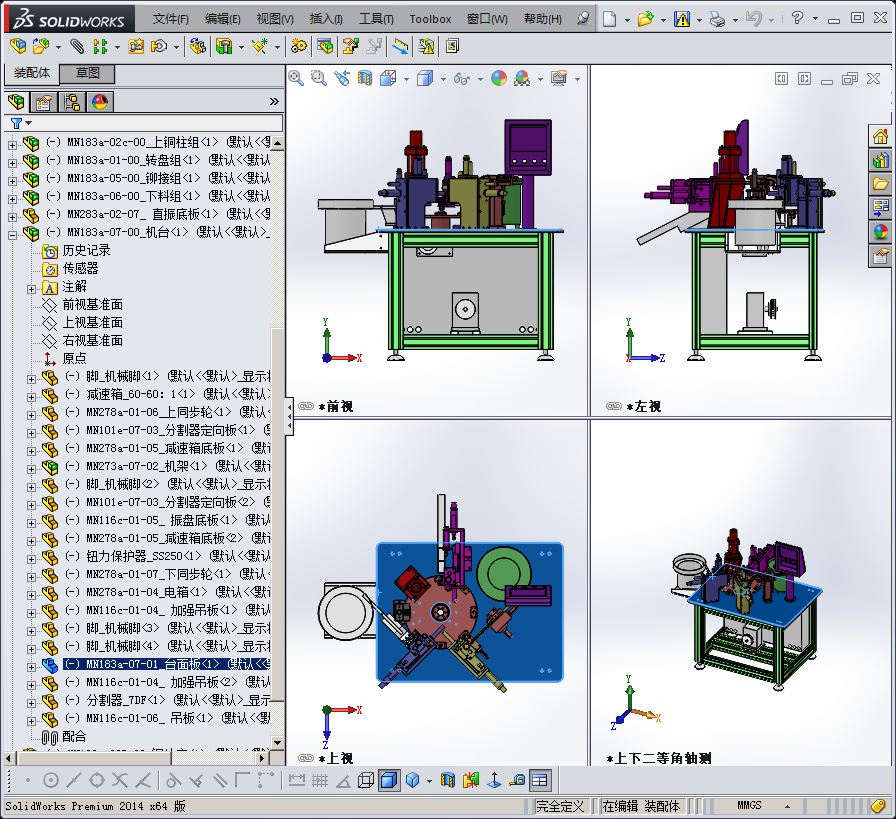Click the Bill of Materials icon
Screen dimensions: 896x819
[325, 46]
